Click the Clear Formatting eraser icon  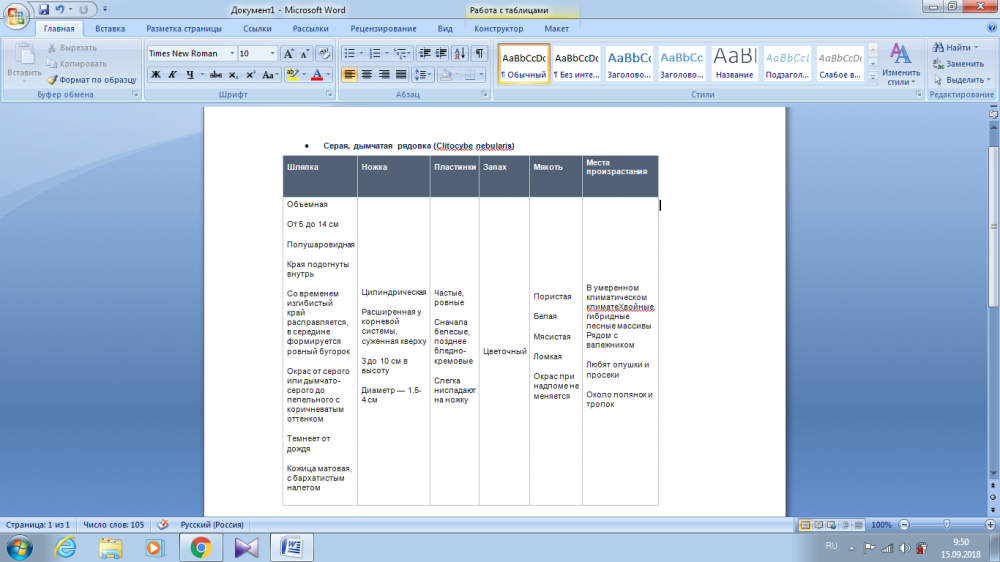[324, 54]
